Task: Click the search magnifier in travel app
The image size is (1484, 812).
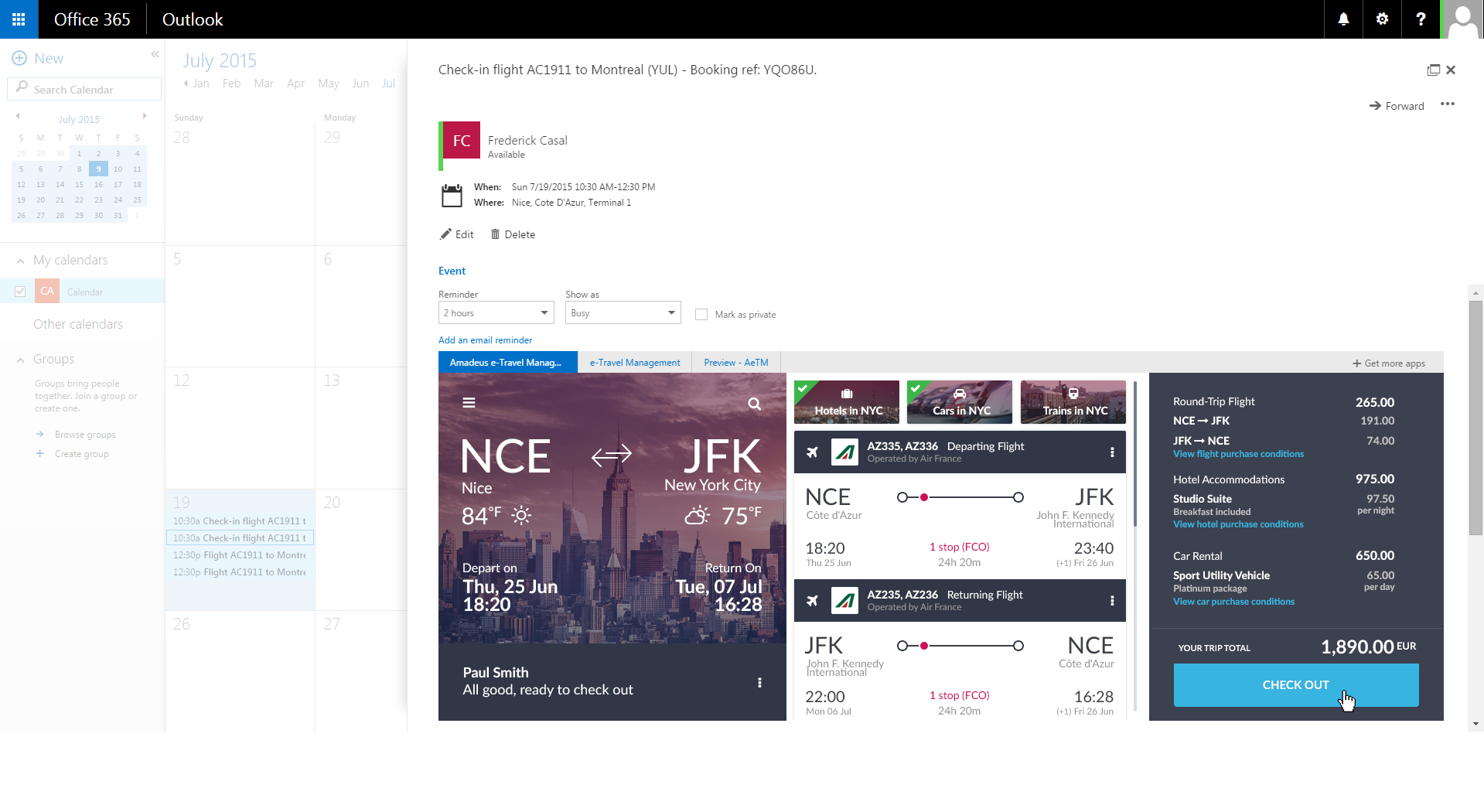Action: pyautogui.click(x=755, y=404)
